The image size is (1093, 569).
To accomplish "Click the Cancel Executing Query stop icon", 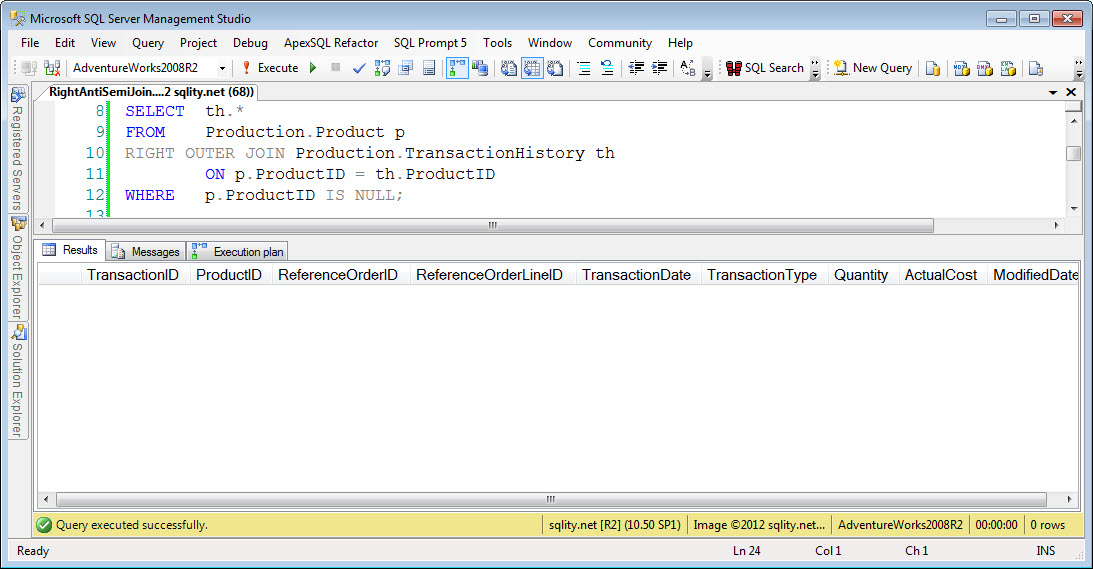I will (335, 68).
